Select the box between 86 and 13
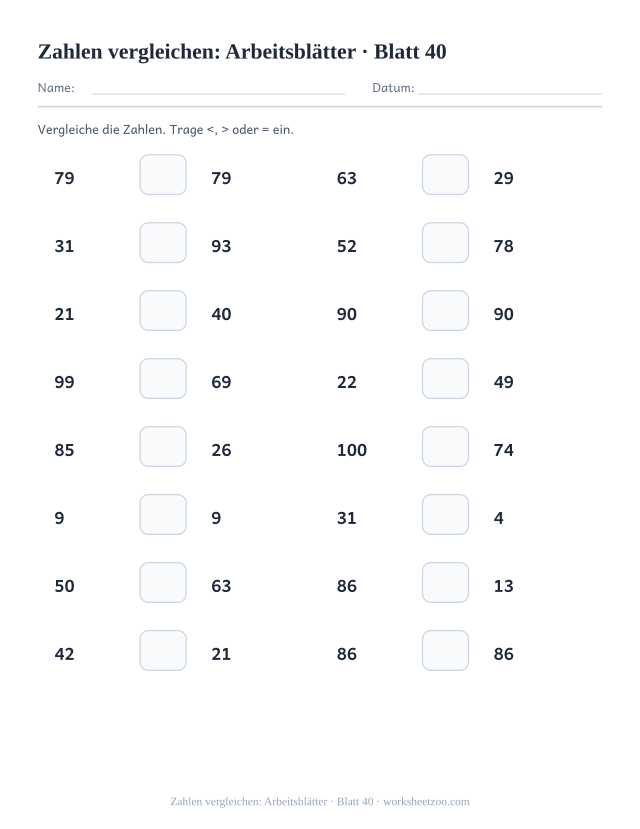 coord(445,583)
